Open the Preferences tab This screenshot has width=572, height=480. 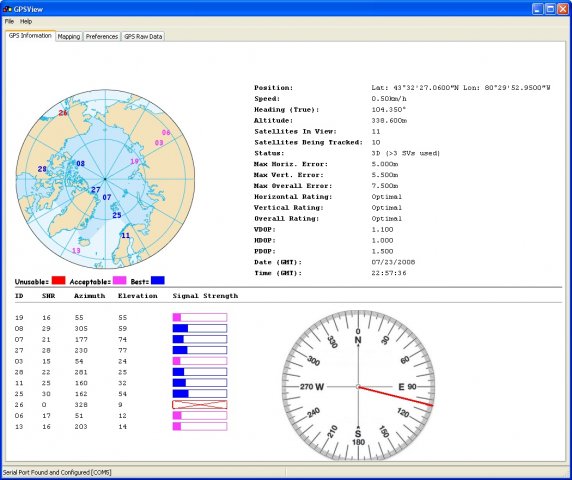pos(102,36)
